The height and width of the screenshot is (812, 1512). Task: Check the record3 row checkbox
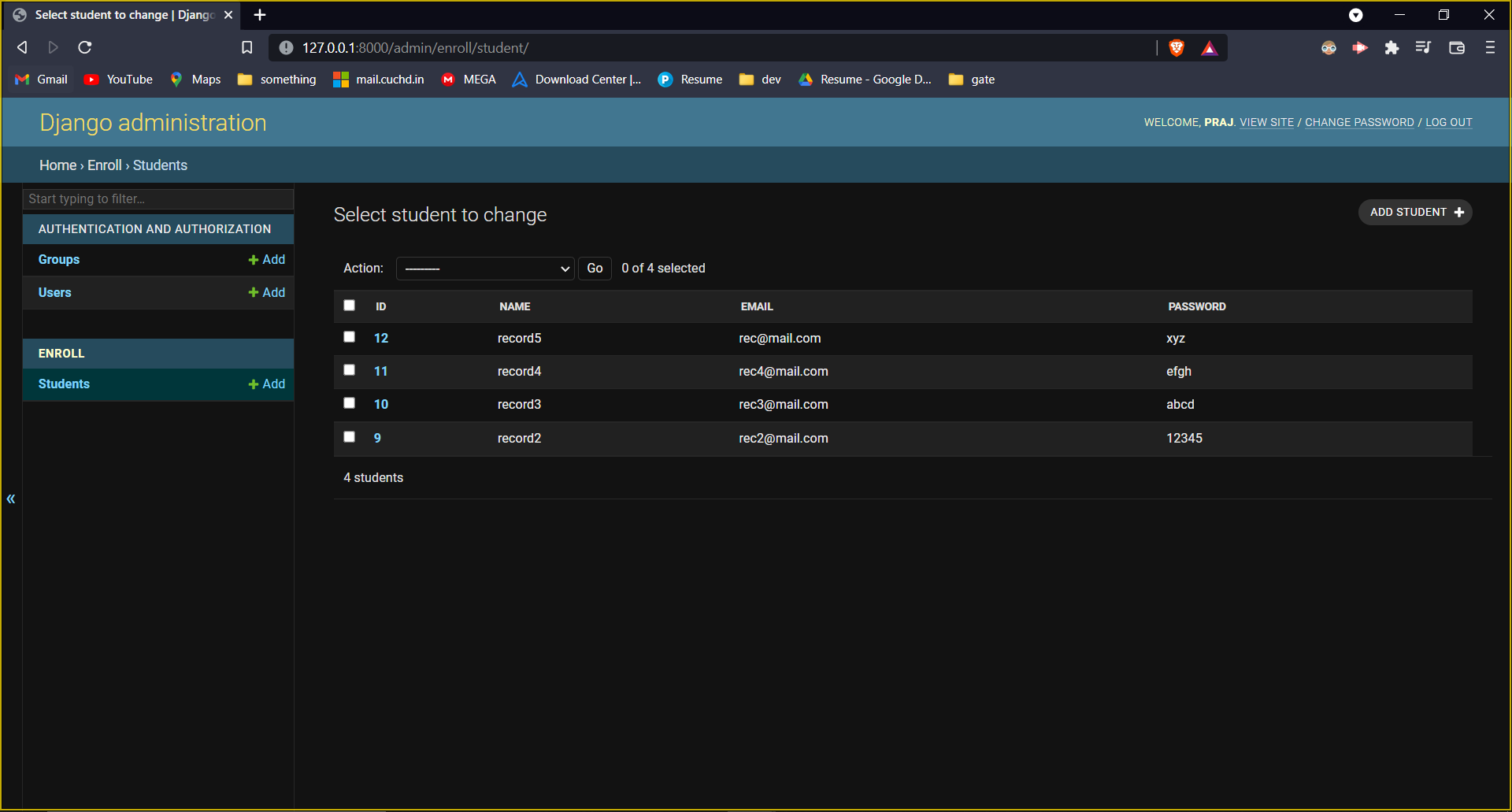click(x=349, y=403)
